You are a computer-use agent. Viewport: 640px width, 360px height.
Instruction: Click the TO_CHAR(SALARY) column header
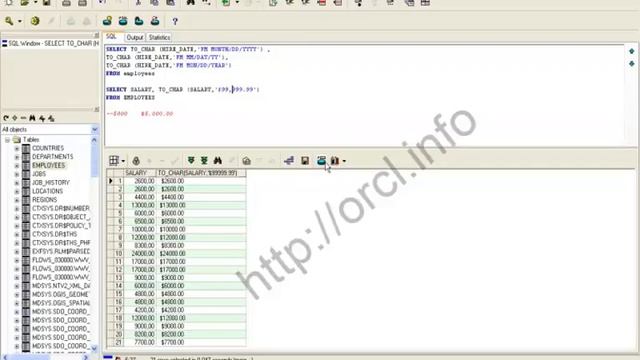(x=201, y=173)
